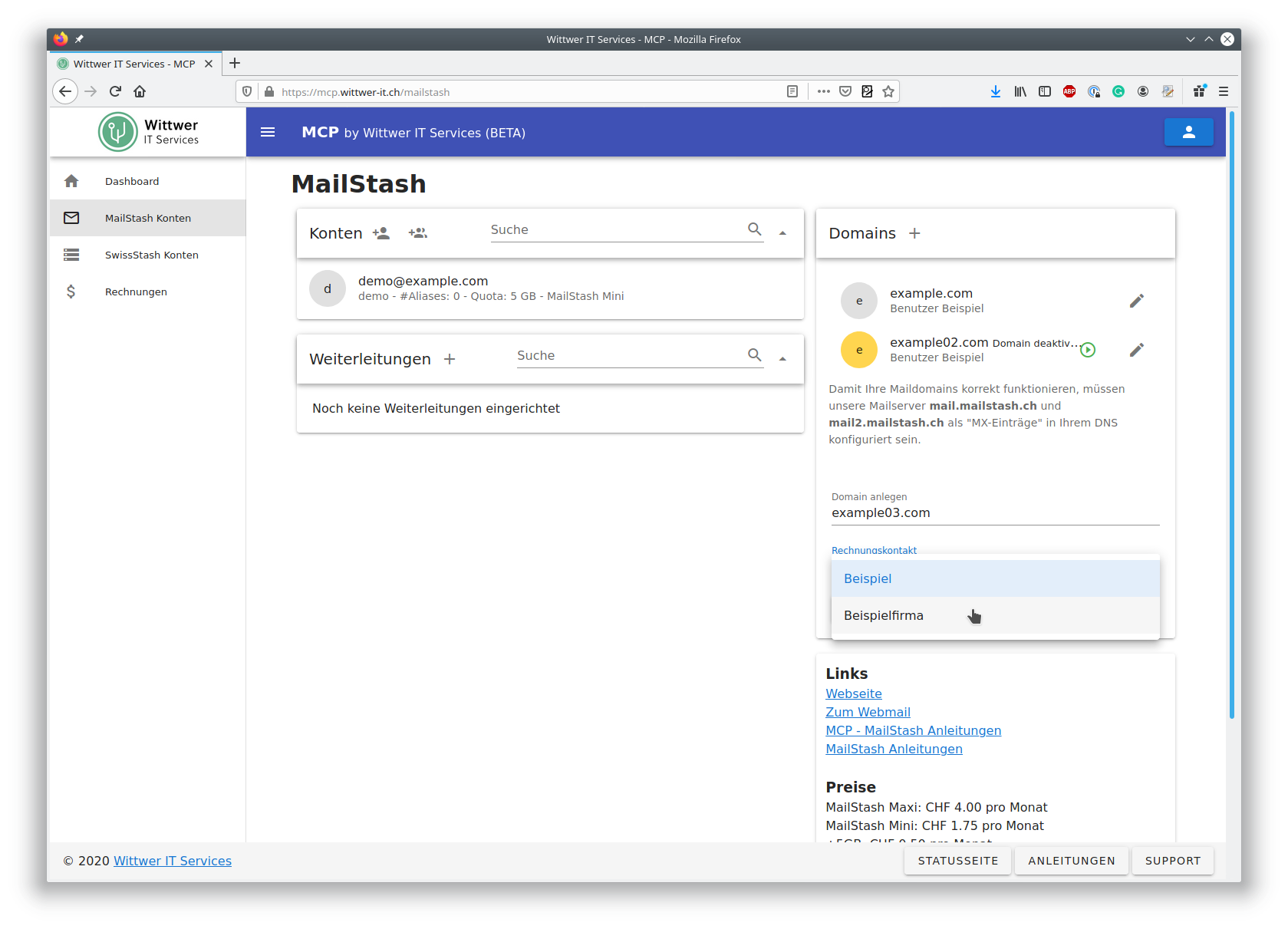Open Firefox downloads

click(996, 91)
